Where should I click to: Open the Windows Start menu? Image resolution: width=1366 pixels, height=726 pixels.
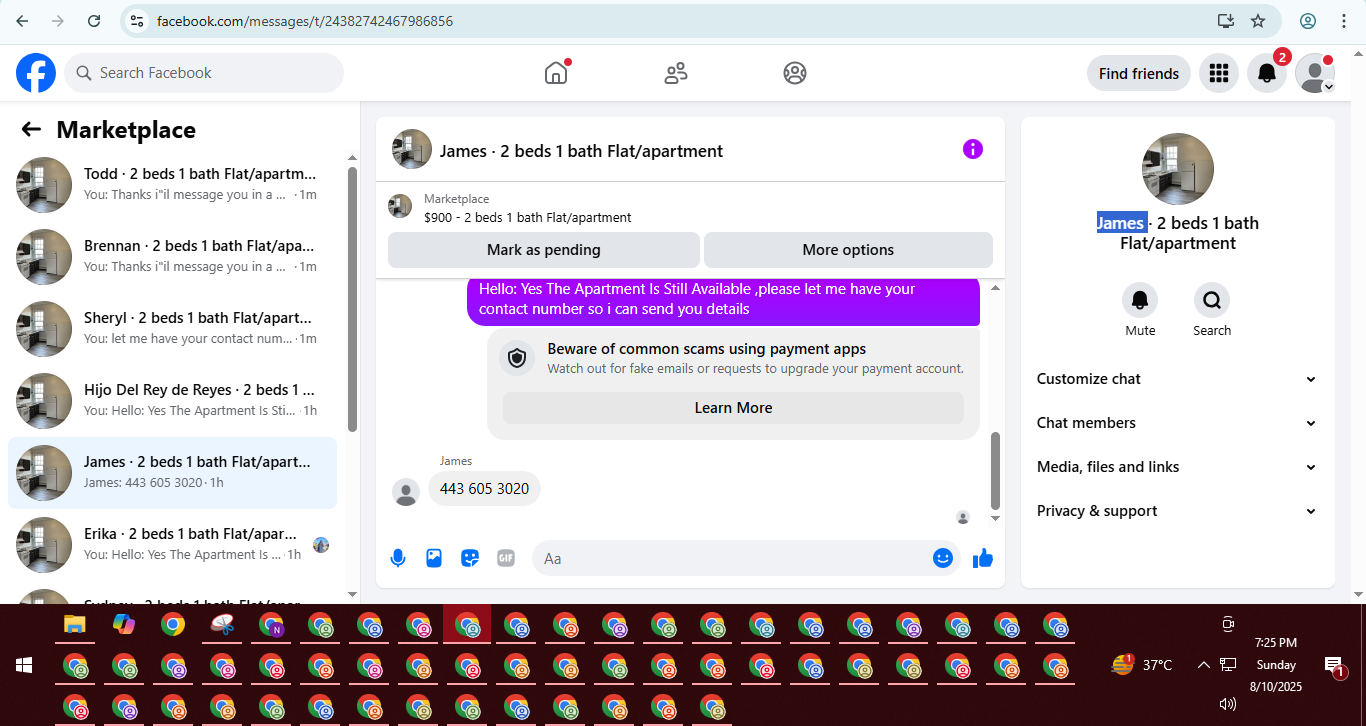[x=24, y=665]
